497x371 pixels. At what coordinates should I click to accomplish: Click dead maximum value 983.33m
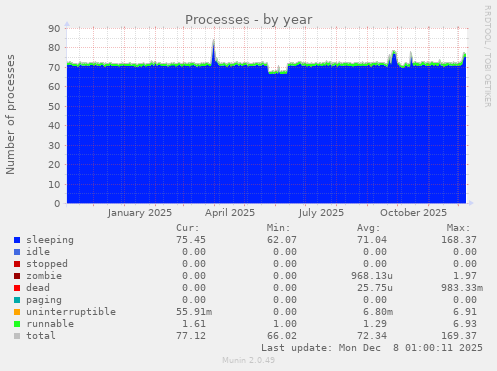(462, 288)
